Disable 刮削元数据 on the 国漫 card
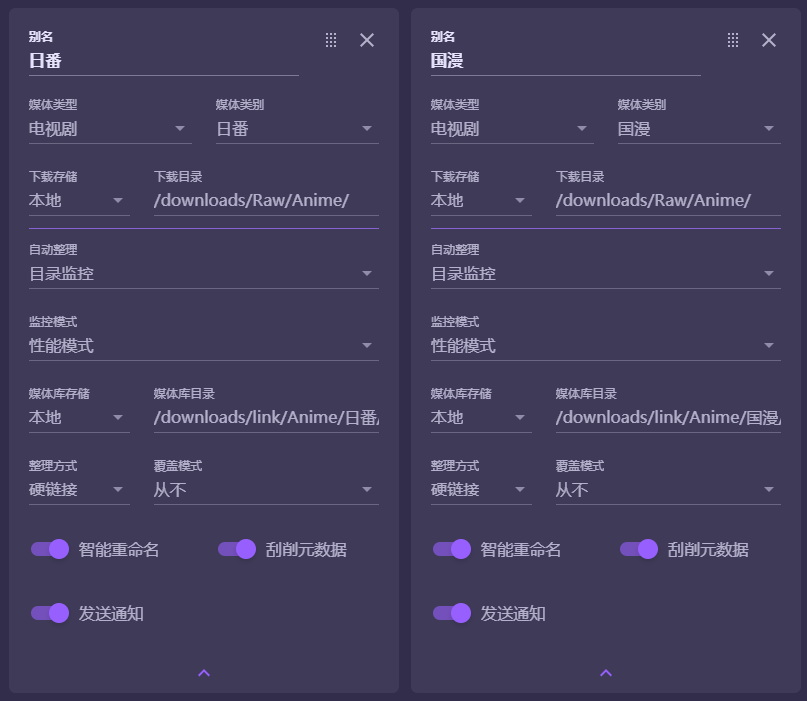The height and width of the screenshot is (701, 807). coord(640,549)
